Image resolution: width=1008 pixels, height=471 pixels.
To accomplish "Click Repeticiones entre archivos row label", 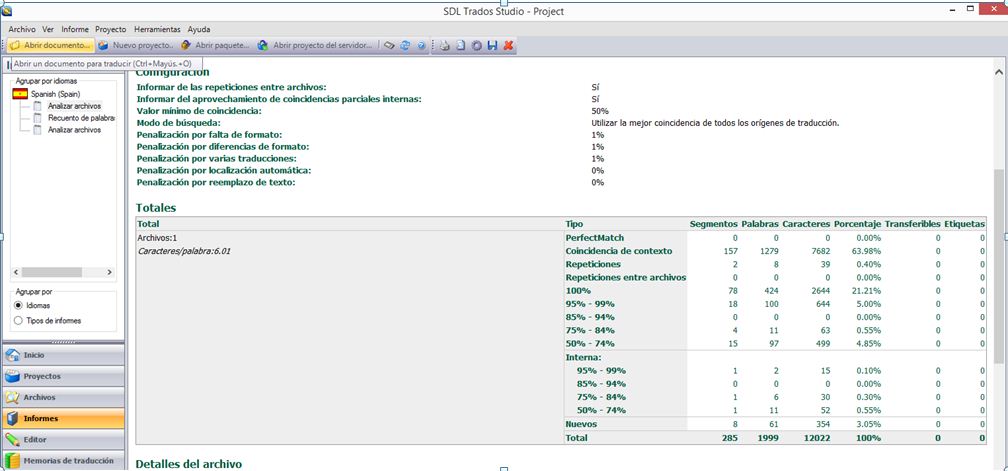I will [626, 278].
